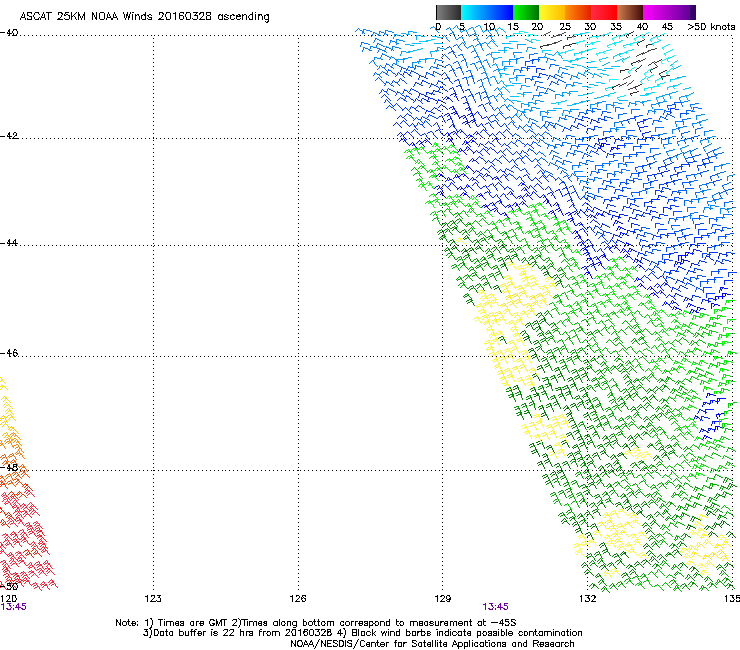Select the gray 0-5 knots color swatch

pos(448,12)
